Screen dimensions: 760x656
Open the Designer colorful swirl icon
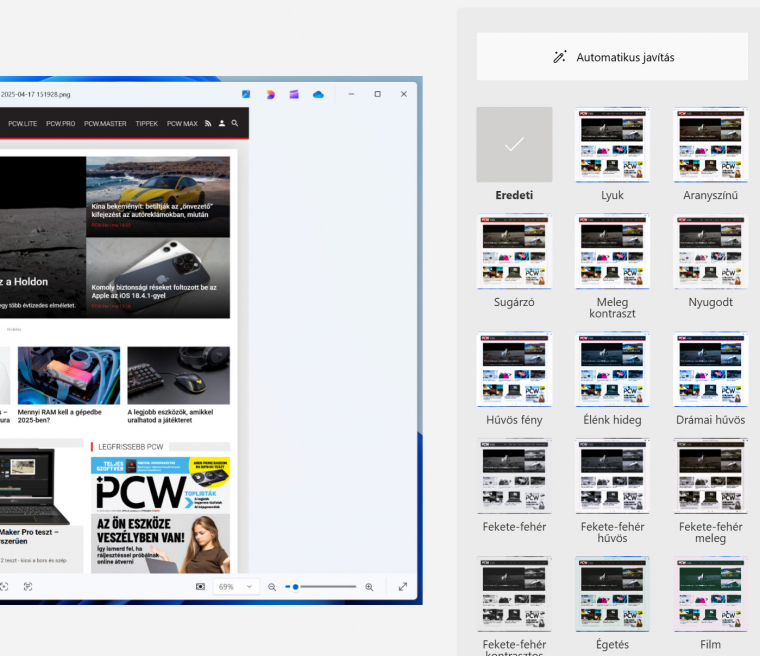tap(270, 94)
